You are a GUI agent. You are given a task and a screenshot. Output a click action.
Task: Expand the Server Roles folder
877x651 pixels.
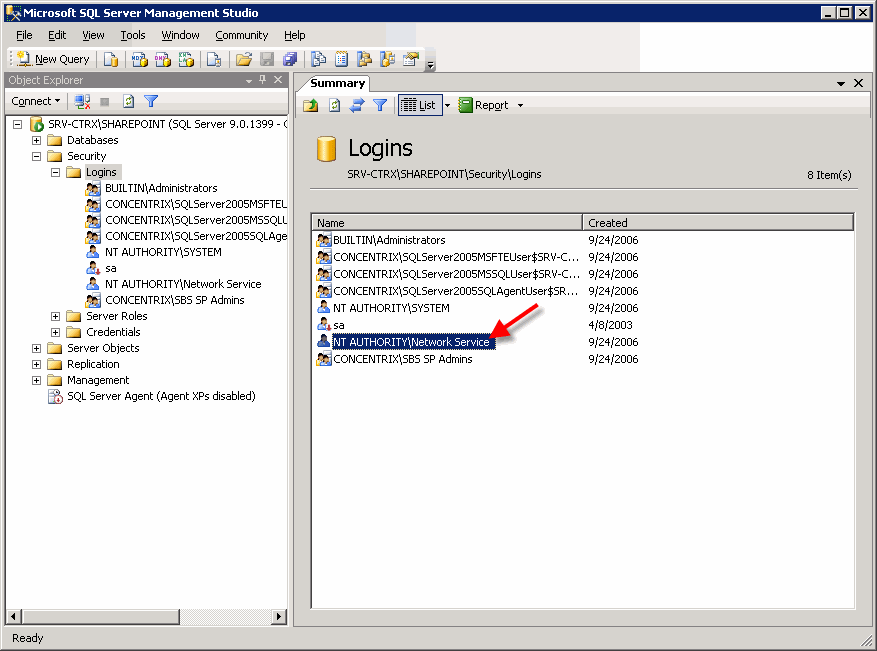[x=55, y=317]
